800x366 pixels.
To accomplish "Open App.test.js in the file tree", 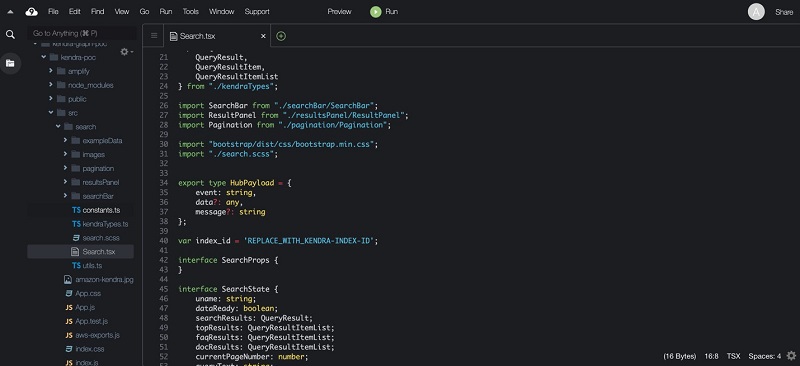I will [x=92, y=321].
